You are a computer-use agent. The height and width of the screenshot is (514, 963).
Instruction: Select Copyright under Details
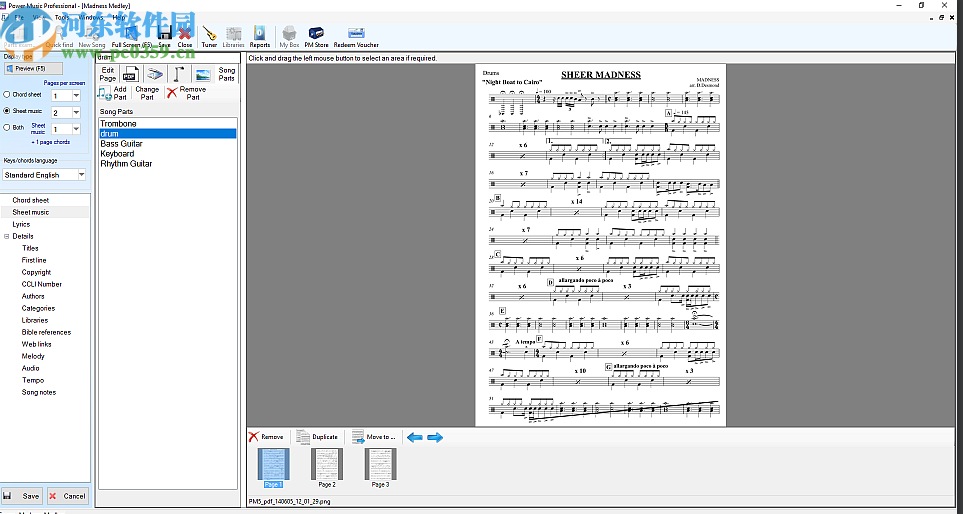(x=36, y=272)
